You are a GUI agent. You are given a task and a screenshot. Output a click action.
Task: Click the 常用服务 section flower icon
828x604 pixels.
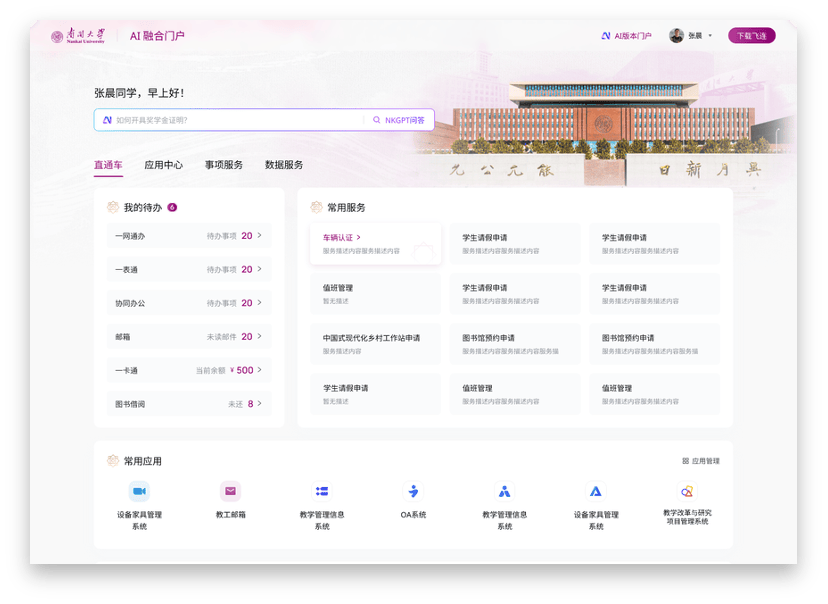pos(316,207)
